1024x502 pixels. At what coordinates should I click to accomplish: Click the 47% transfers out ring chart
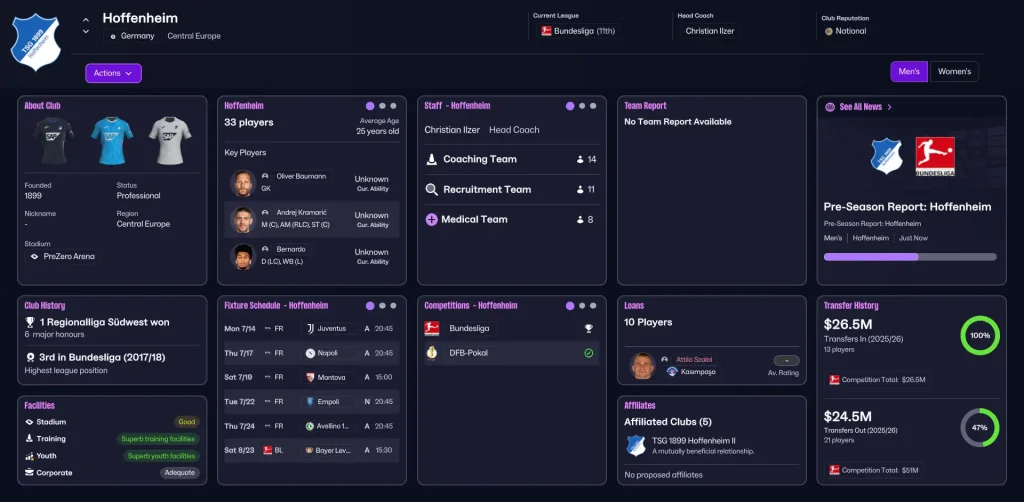pos(980,428)
